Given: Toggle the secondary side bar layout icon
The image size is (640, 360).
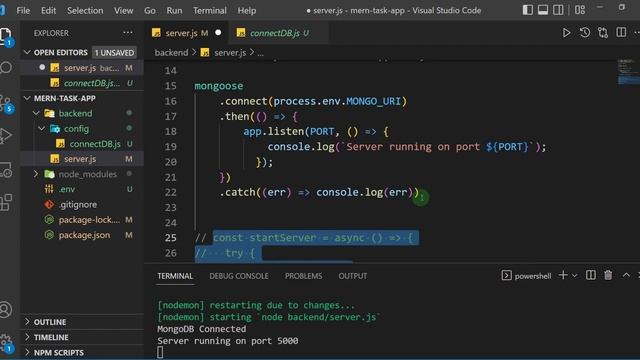Looking at the screenshot, I should [x=558, y=10].
